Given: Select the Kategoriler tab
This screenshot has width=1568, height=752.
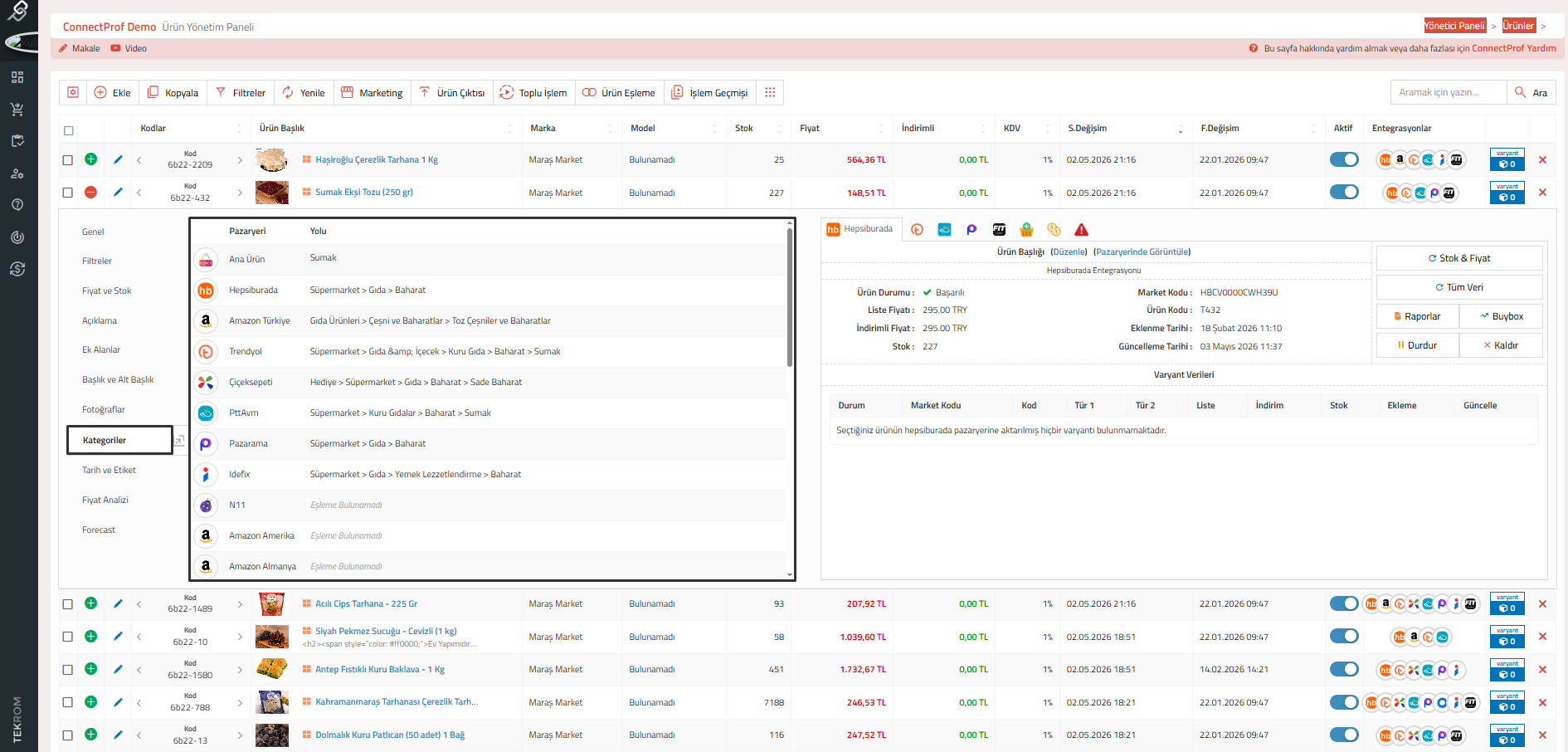Looking at the screenshot, I should [119, 440].
